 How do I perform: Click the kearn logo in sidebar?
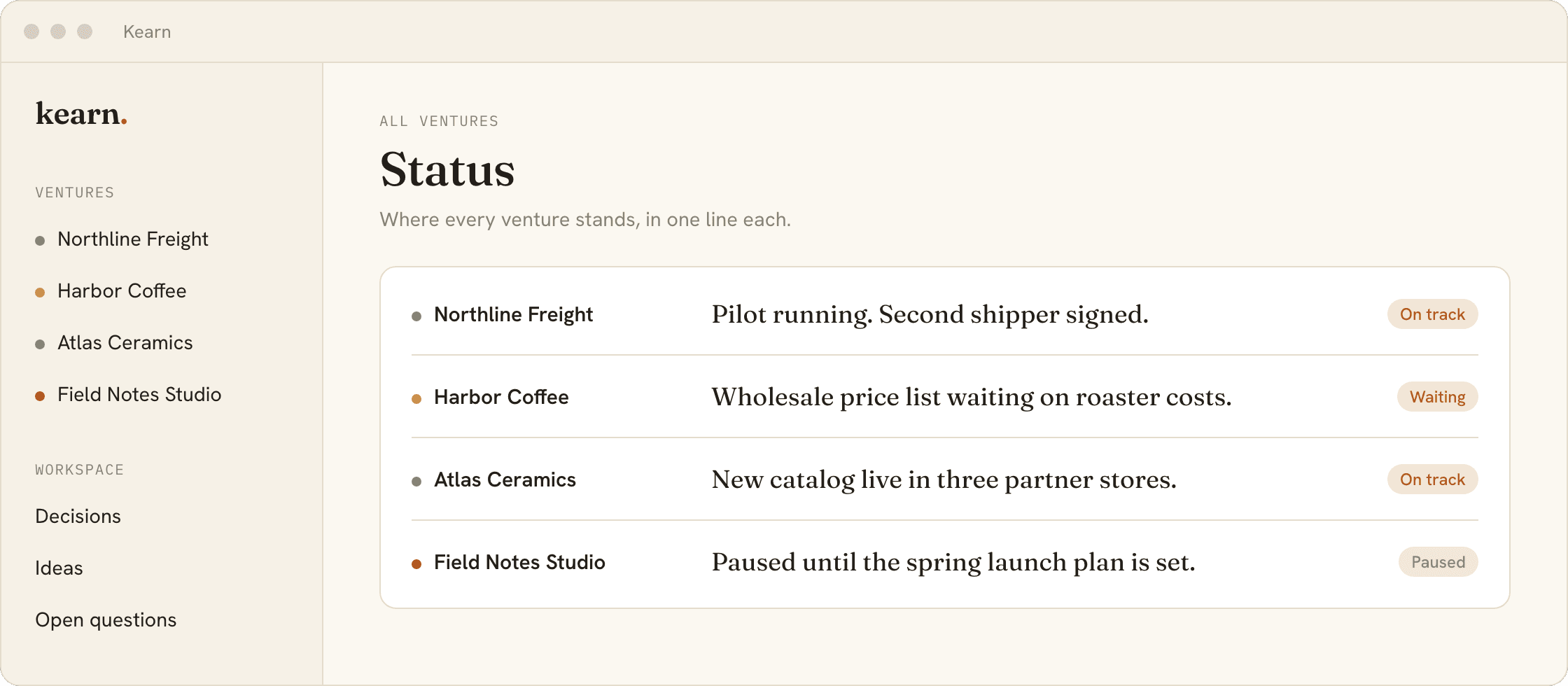pyautogui.click(x=81, y=113)
